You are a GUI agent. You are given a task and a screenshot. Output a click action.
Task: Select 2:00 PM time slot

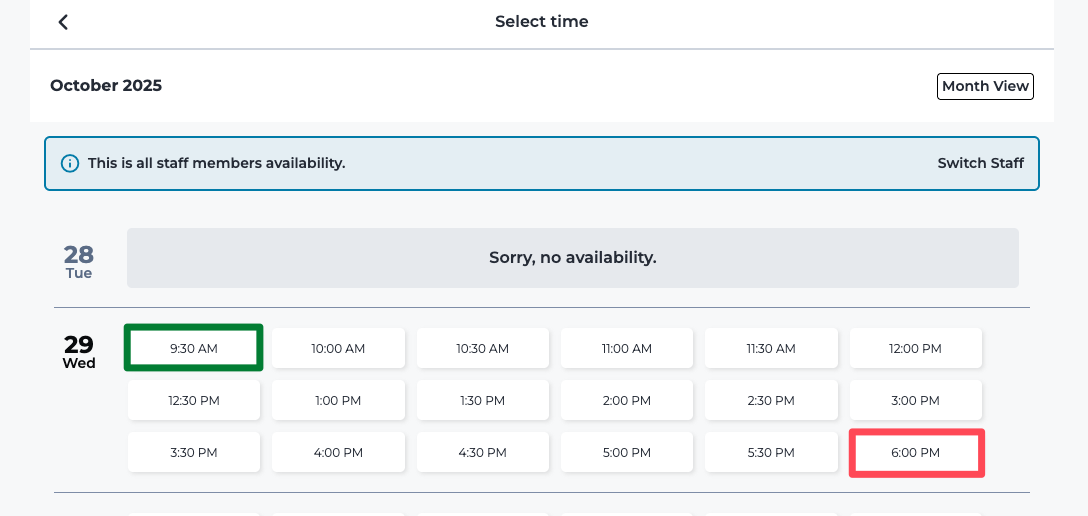click(627, 400)
